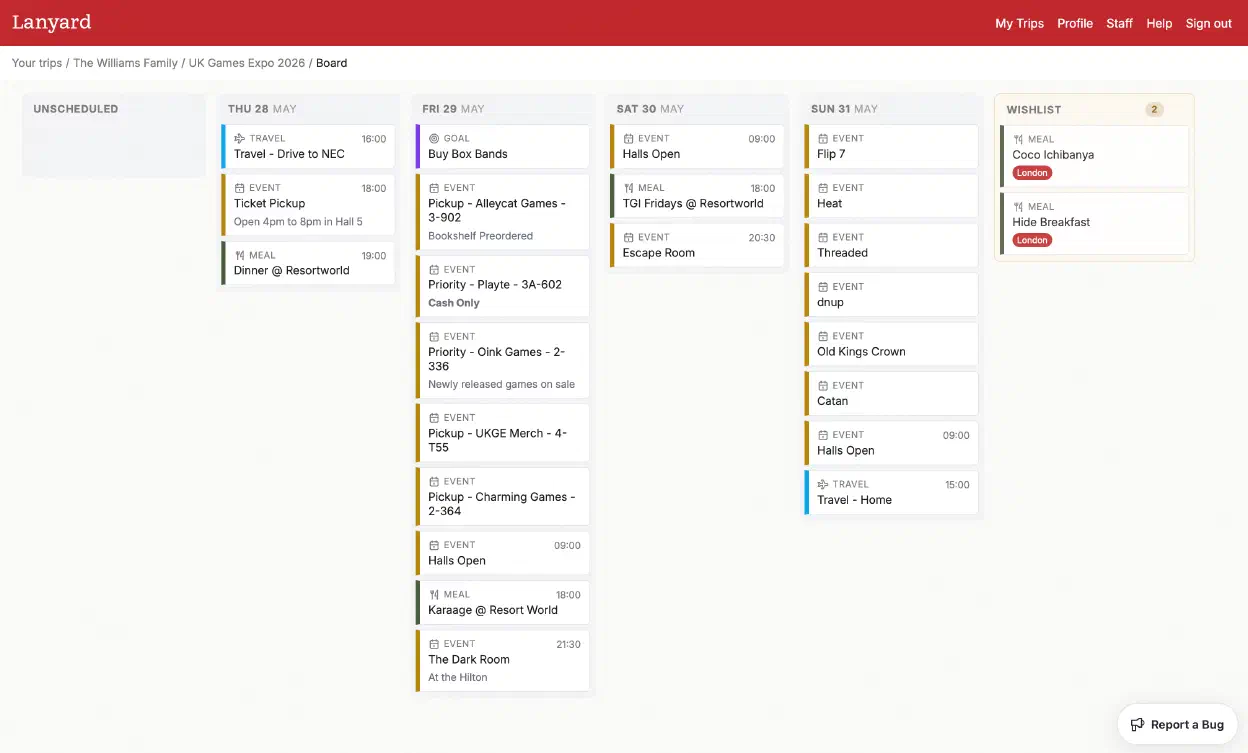Open the Staff navigation item

(x=1119, y=23)
